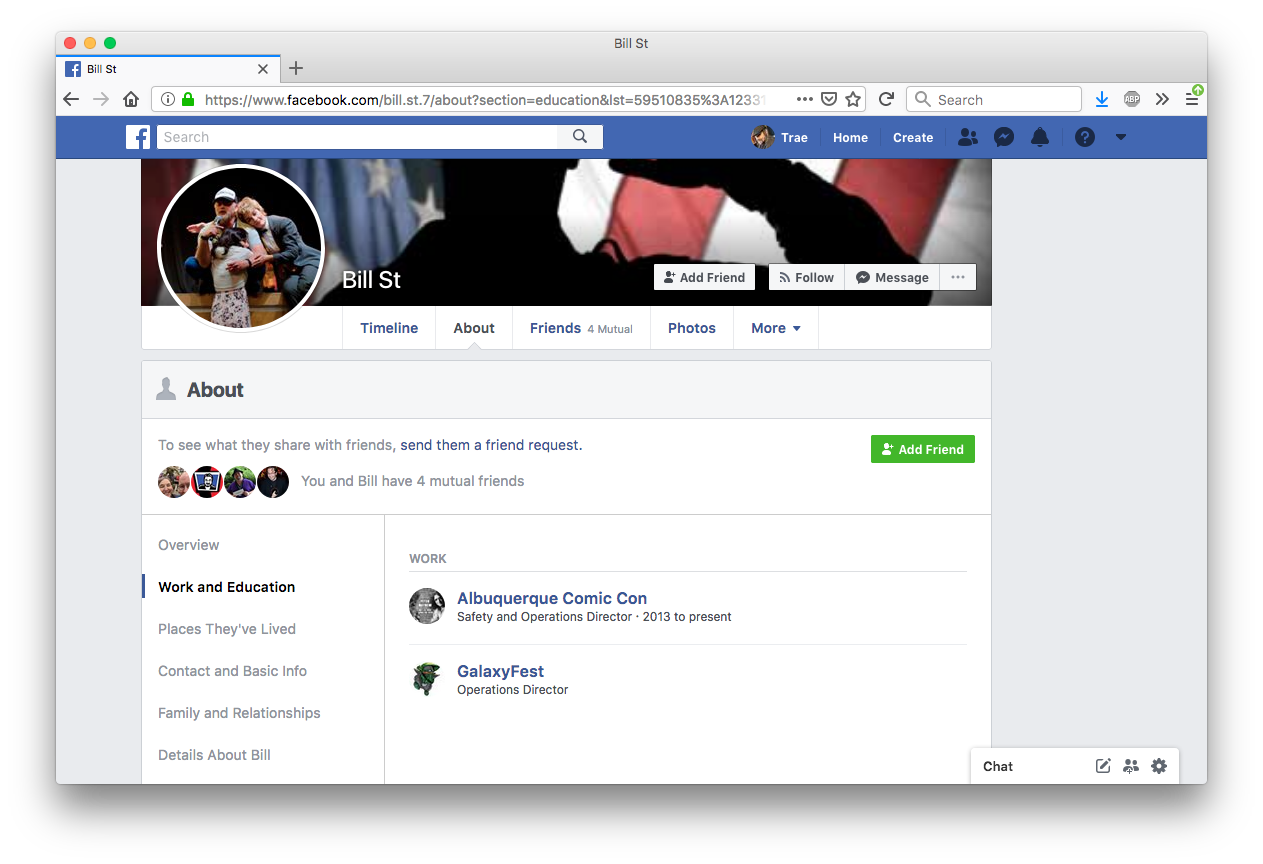Open the Photos tab
This screenshot has width=1263, height=864.
point(692,328)
